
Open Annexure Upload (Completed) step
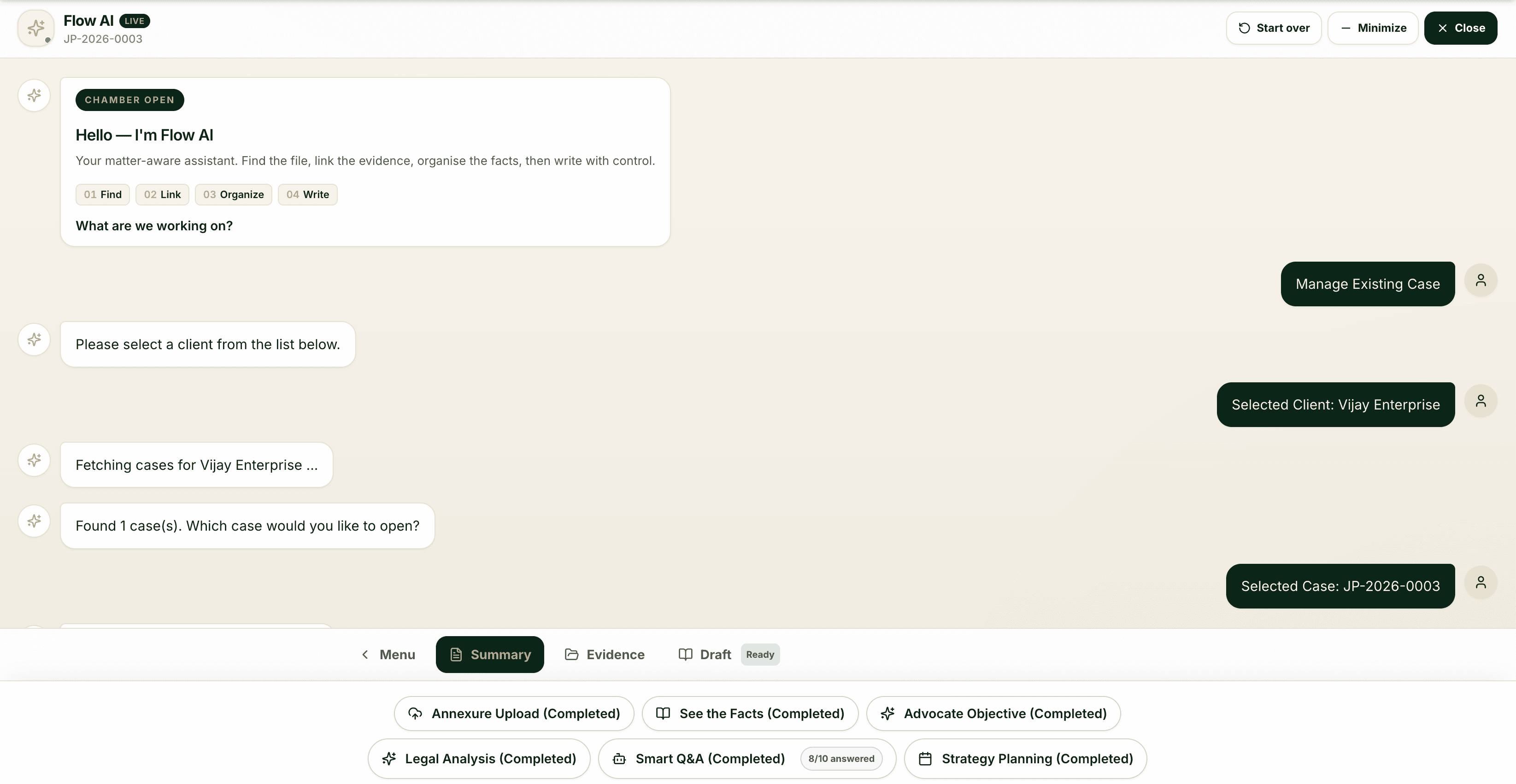[x=514, y=714]
